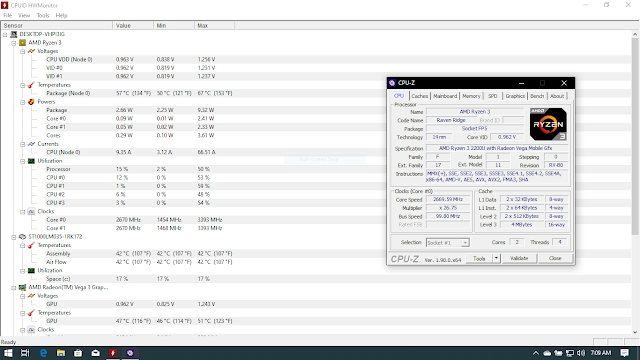Click the taskbar clock showing 7:09 AM
Viewport: 640px width, 360px height.
601,353
